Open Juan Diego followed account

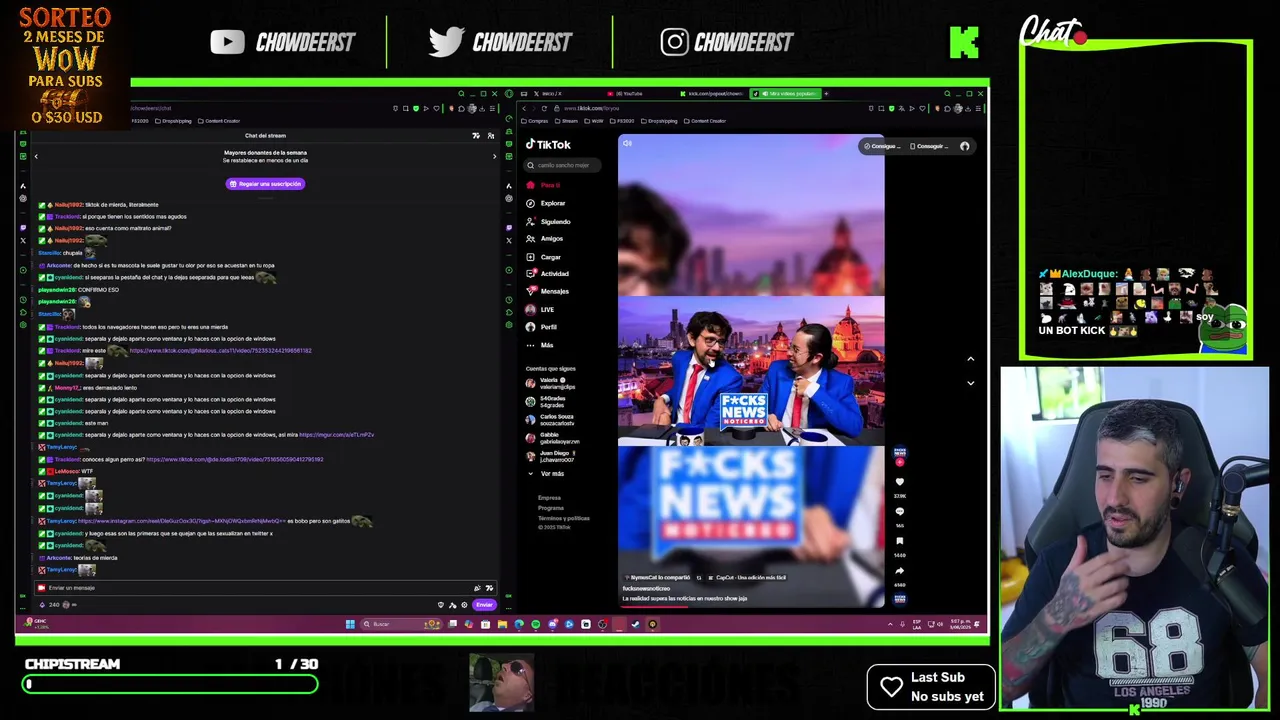tap(552, 455)
